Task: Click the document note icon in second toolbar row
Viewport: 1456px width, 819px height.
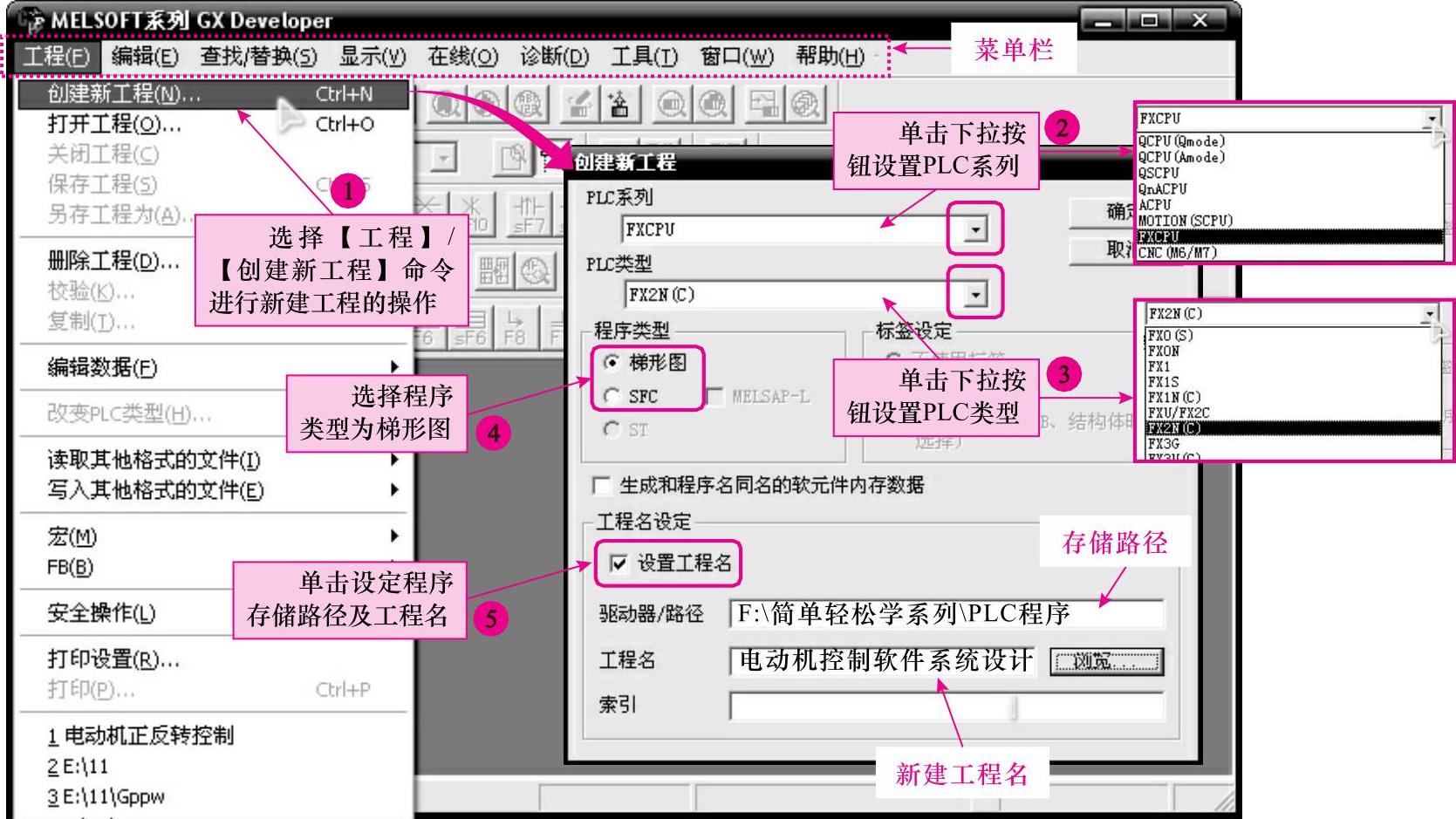Action: (x=514, y=157)
